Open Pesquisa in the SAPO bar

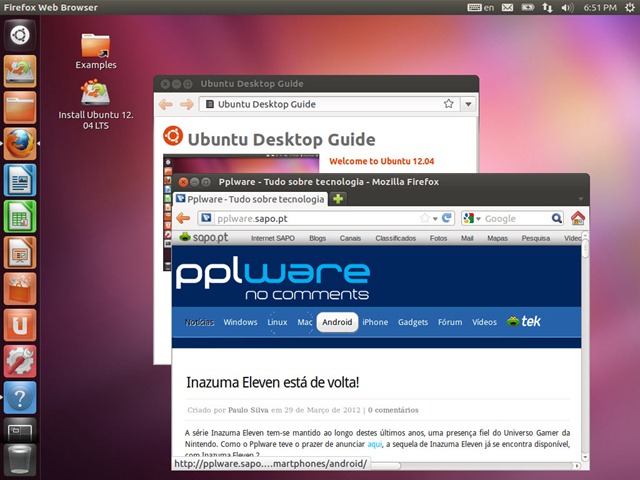[x=536, y=238]
